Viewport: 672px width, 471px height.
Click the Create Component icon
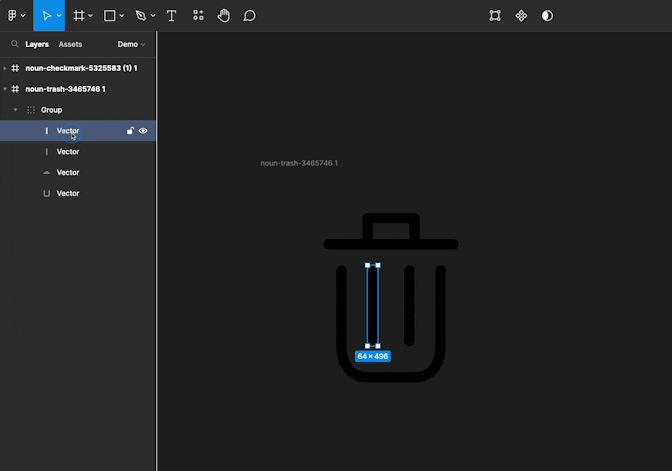[x=521, y=16]
